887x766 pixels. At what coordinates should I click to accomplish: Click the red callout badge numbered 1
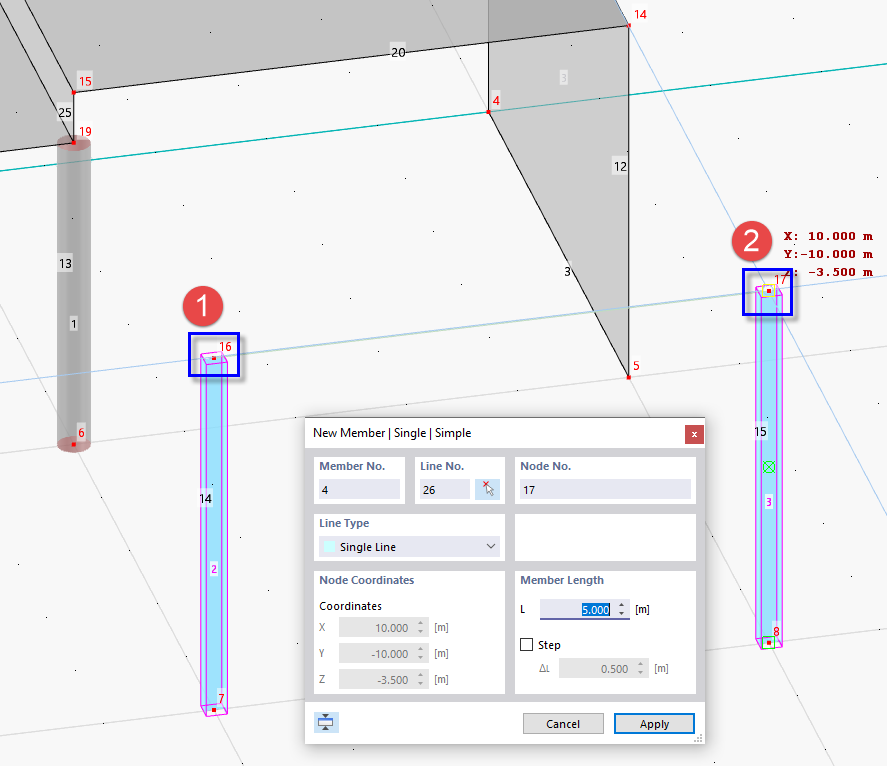pos(204,307)
